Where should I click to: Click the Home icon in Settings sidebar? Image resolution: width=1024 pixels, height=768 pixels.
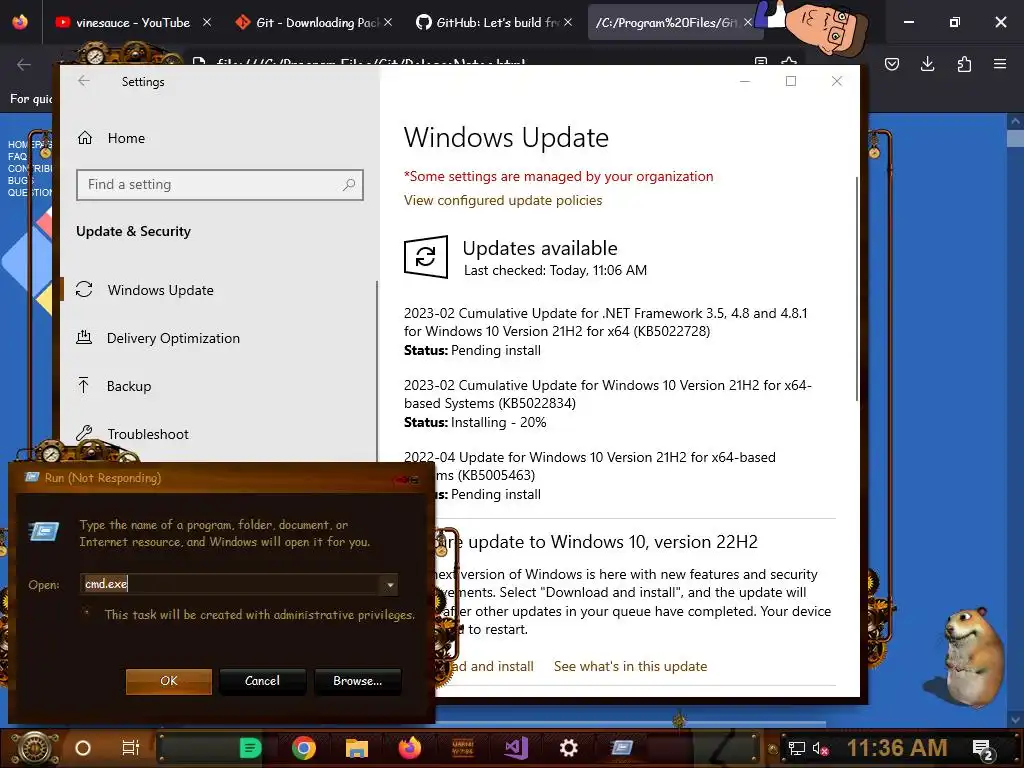click(85, 138)
